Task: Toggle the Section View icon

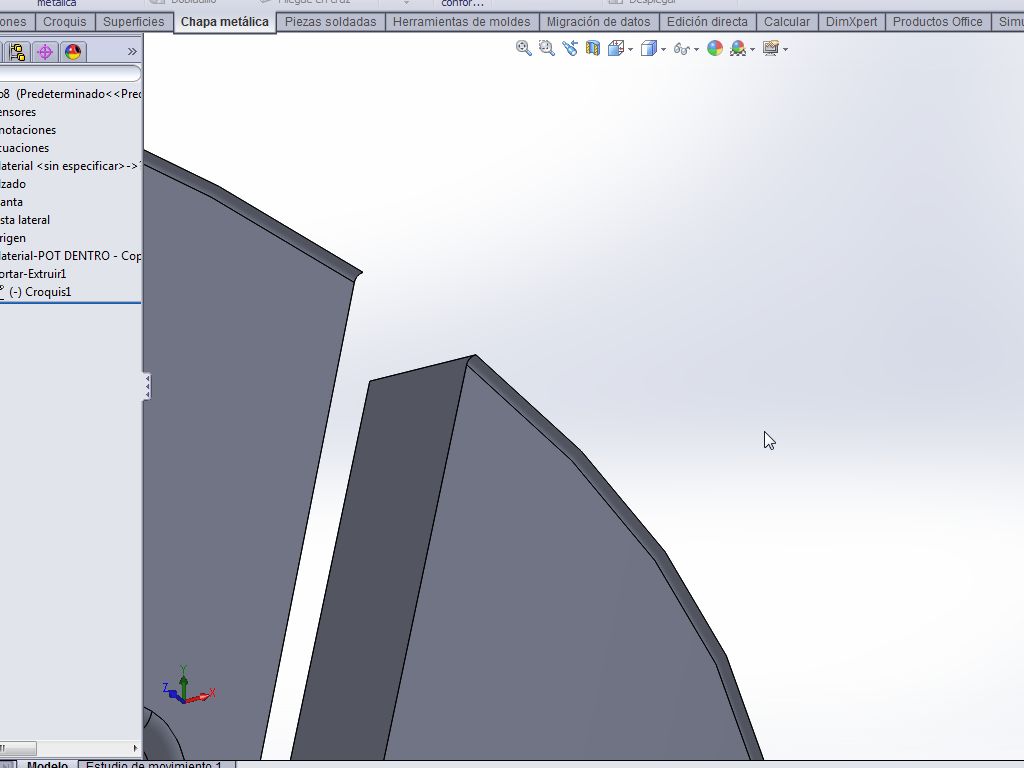Action: (593, 48)
